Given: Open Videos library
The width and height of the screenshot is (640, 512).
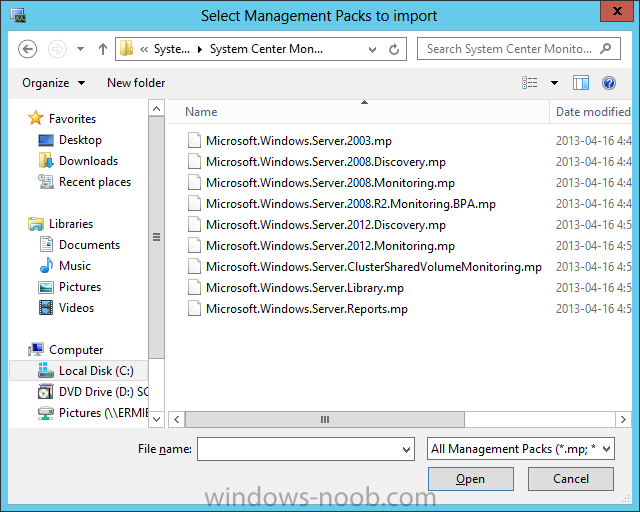Looking at the screenshot, I should click(x=76, y=308).
